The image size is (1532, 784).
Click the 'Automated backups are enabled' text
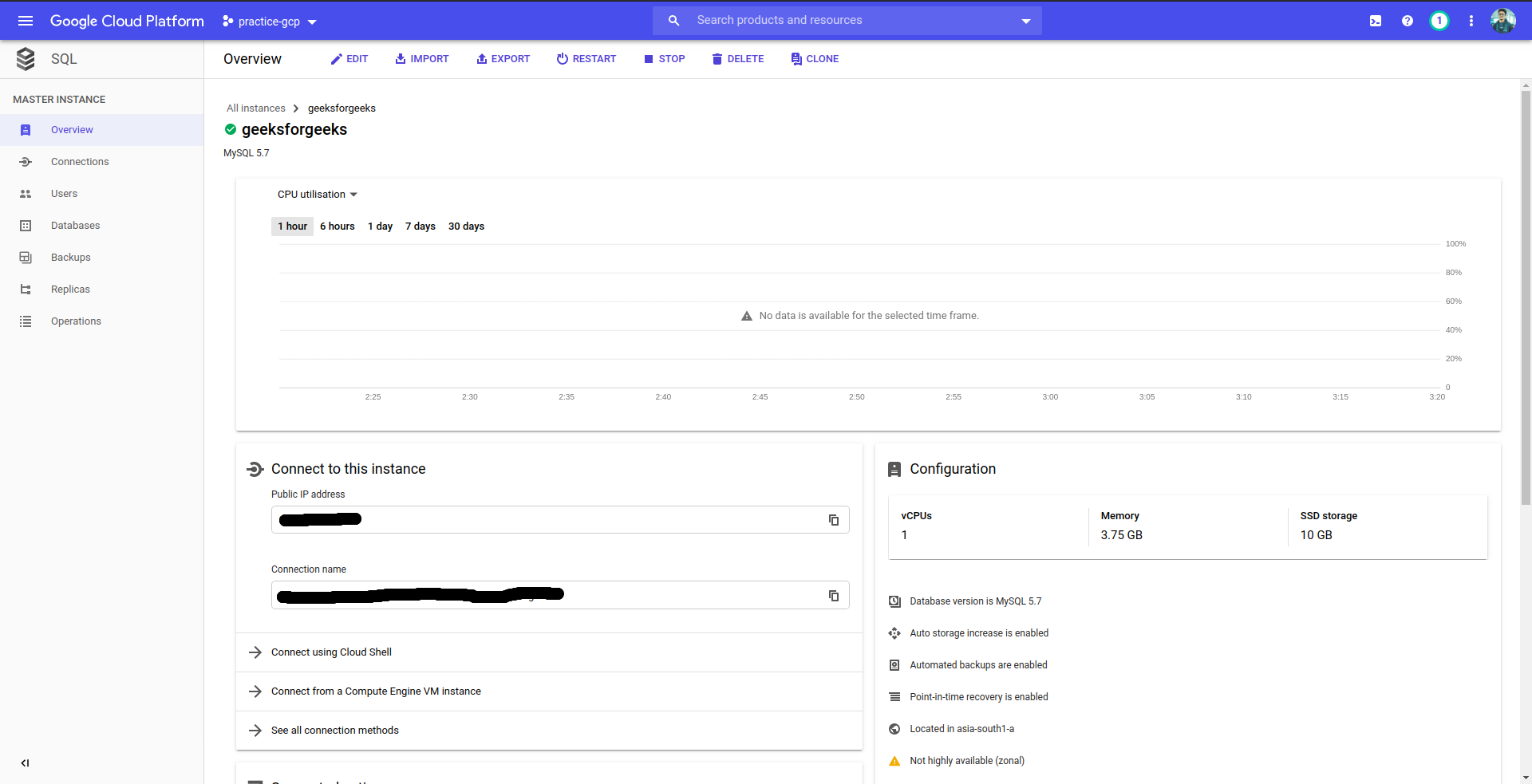pyautogui.click(x=978, y=665)
